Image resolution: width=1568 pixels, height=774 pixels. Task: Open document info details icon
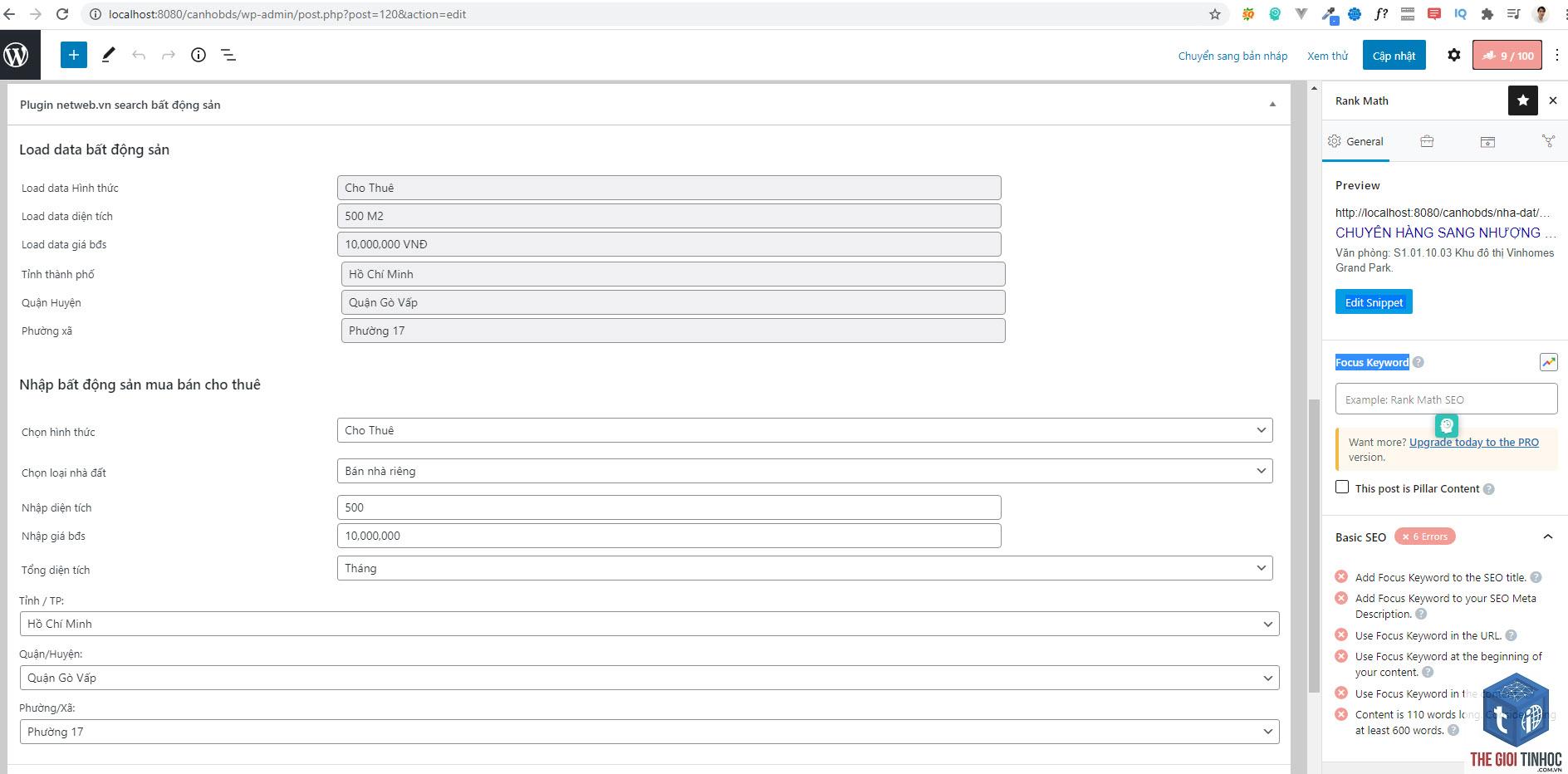(x=198, y=55)
